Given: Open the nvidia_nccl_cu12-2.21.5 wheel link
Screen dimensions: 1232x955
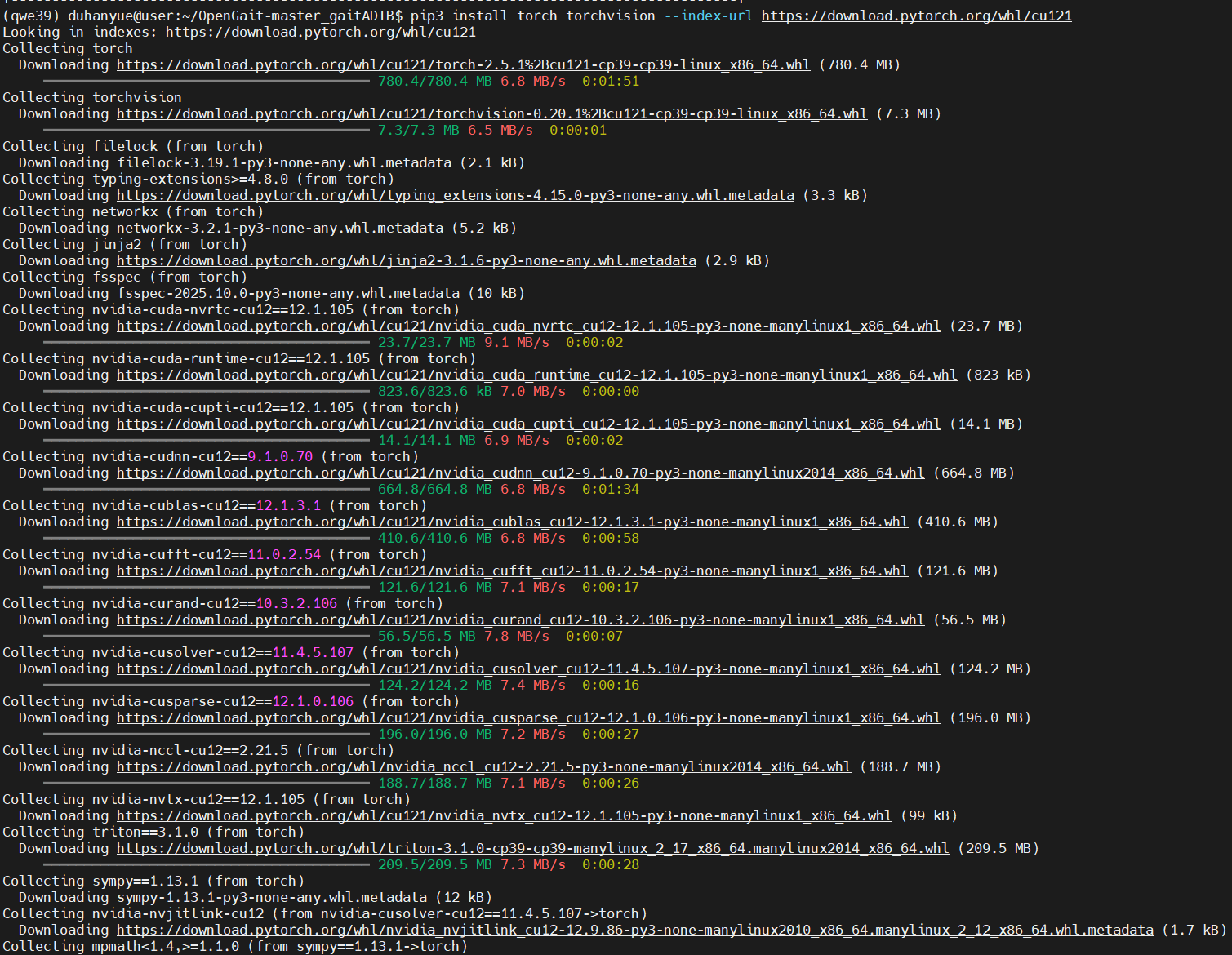Looking at the screenshot, I should coord(483,766).
